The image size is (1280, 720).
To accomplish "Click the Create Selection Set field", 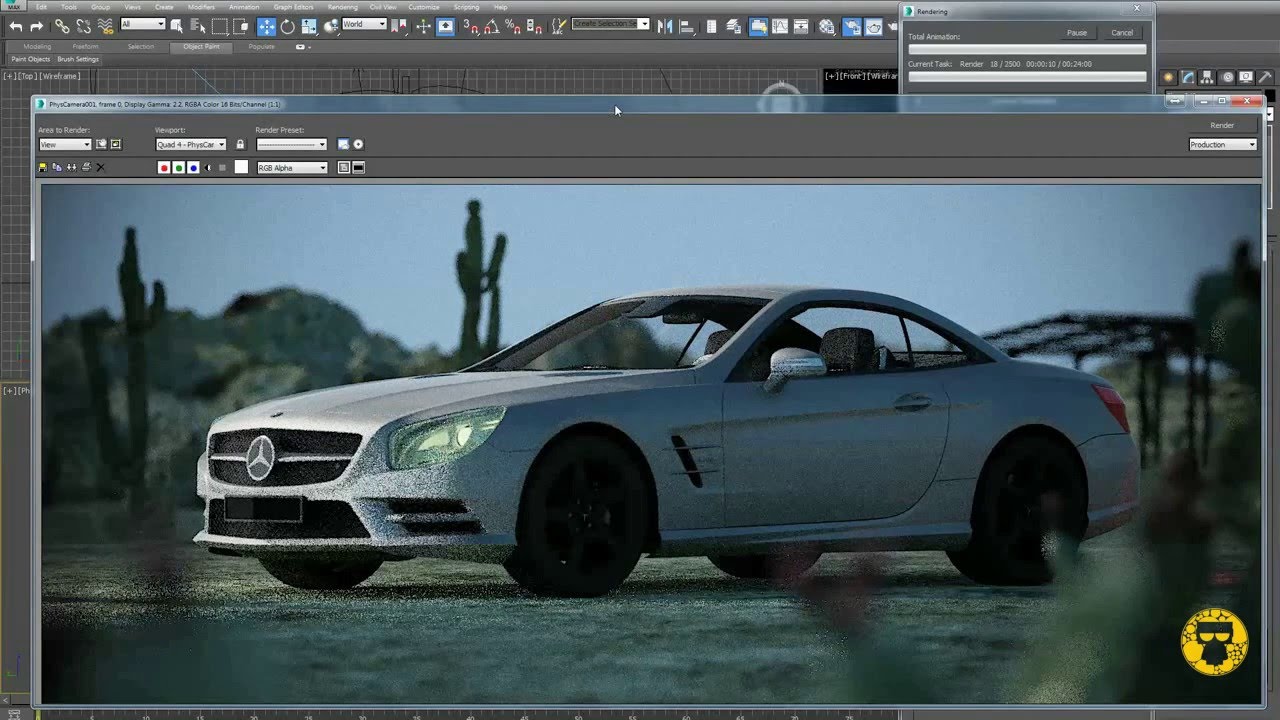I will 611,24.
